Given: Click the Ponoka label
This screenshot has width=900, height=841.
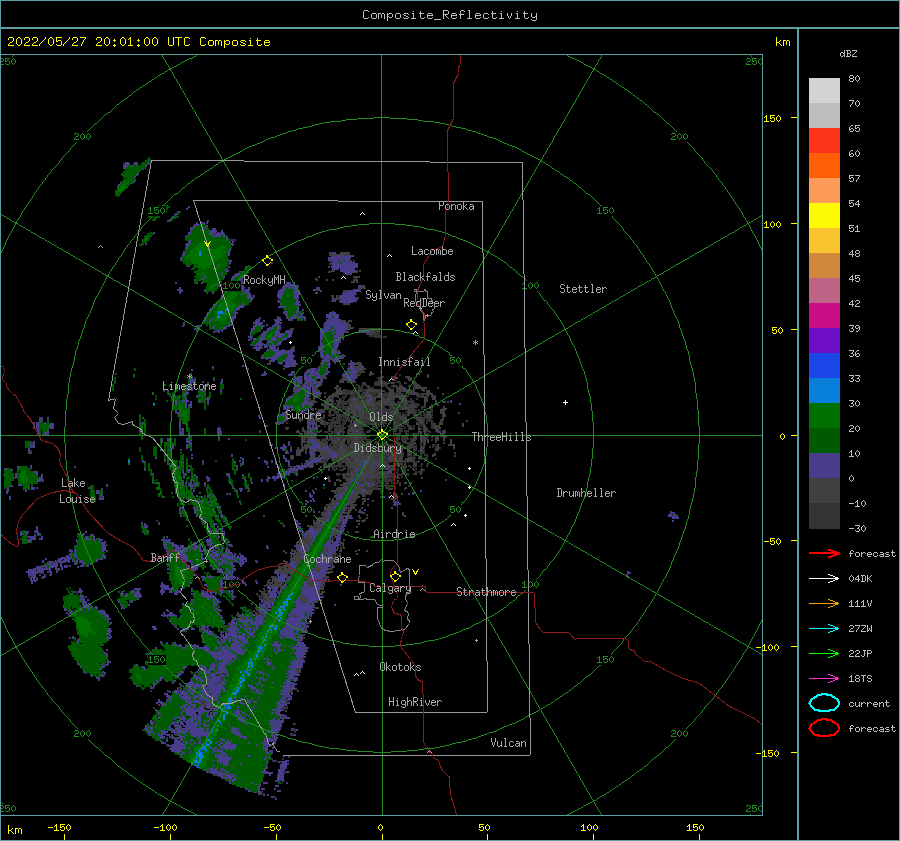Looking at the screenshot, I should (x=456, y=206).
